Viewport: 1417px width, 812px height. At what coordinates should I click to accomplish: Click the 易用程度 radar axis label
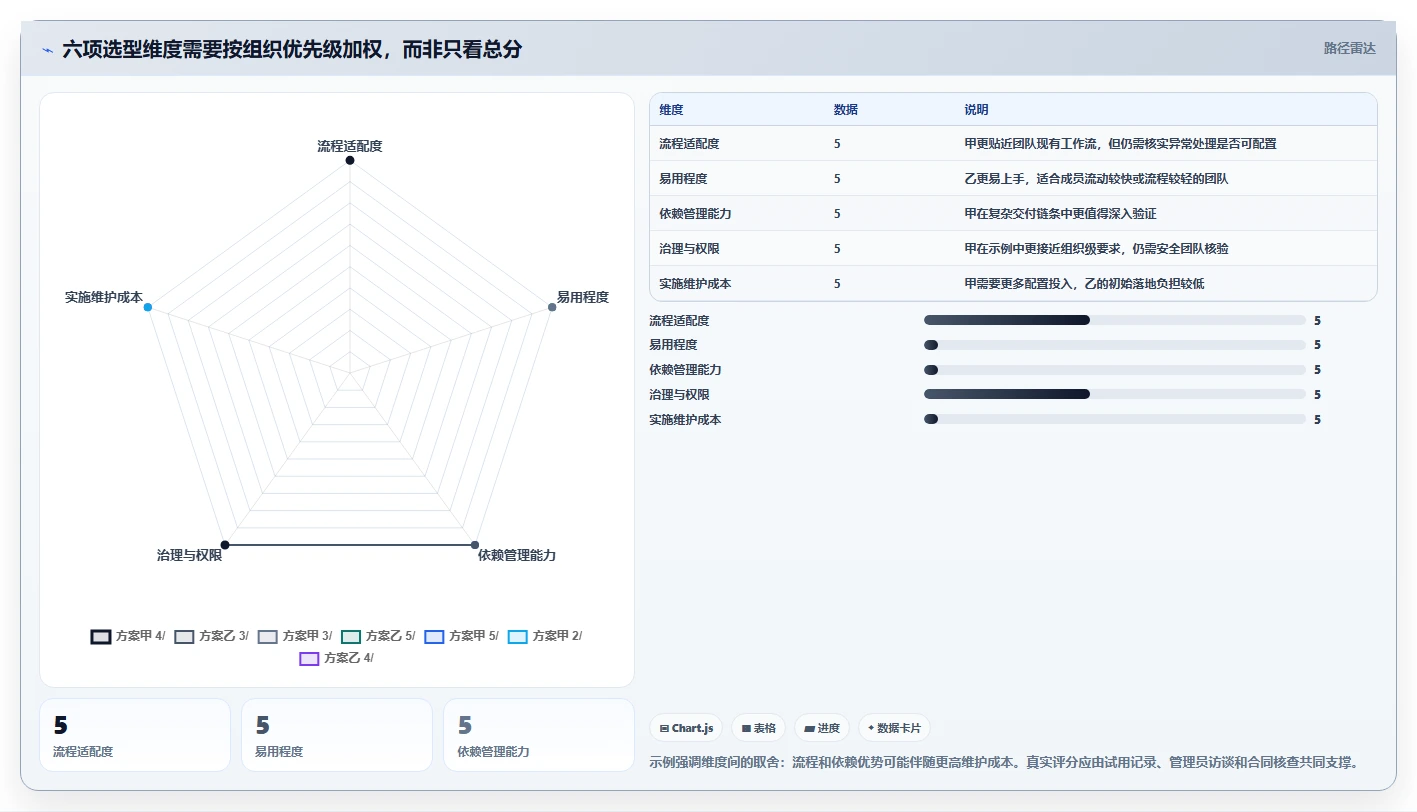583,297
